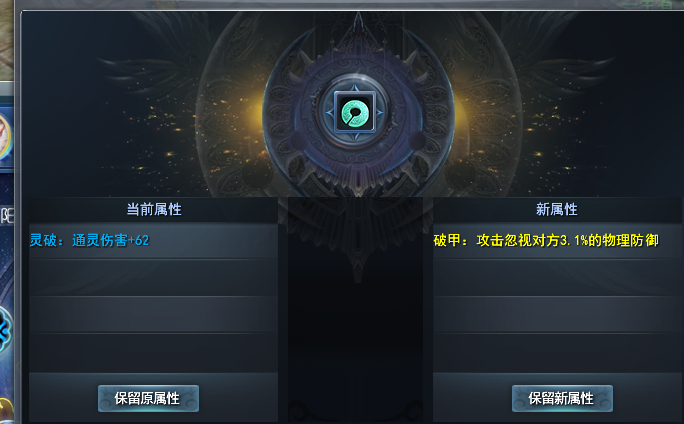Viewport: 684px width, 424px height.
Task: Click the 保留新属性 button
Action: 562,398
